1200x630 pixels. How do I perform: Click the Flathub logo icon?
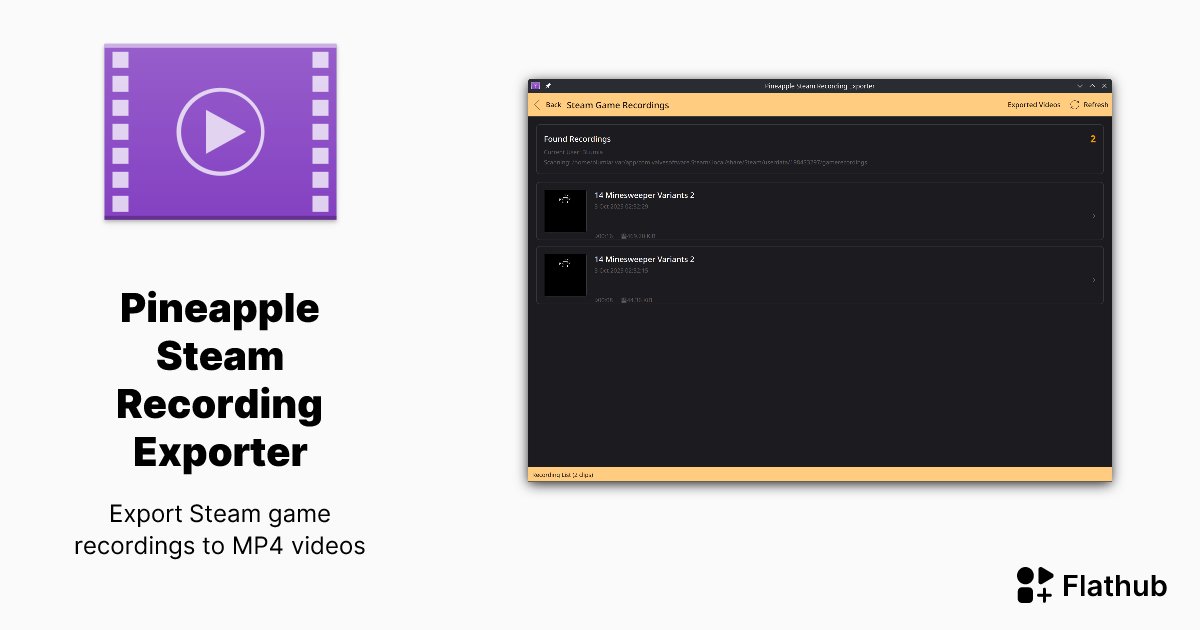pyautogui.click(x=1033, y=585)
